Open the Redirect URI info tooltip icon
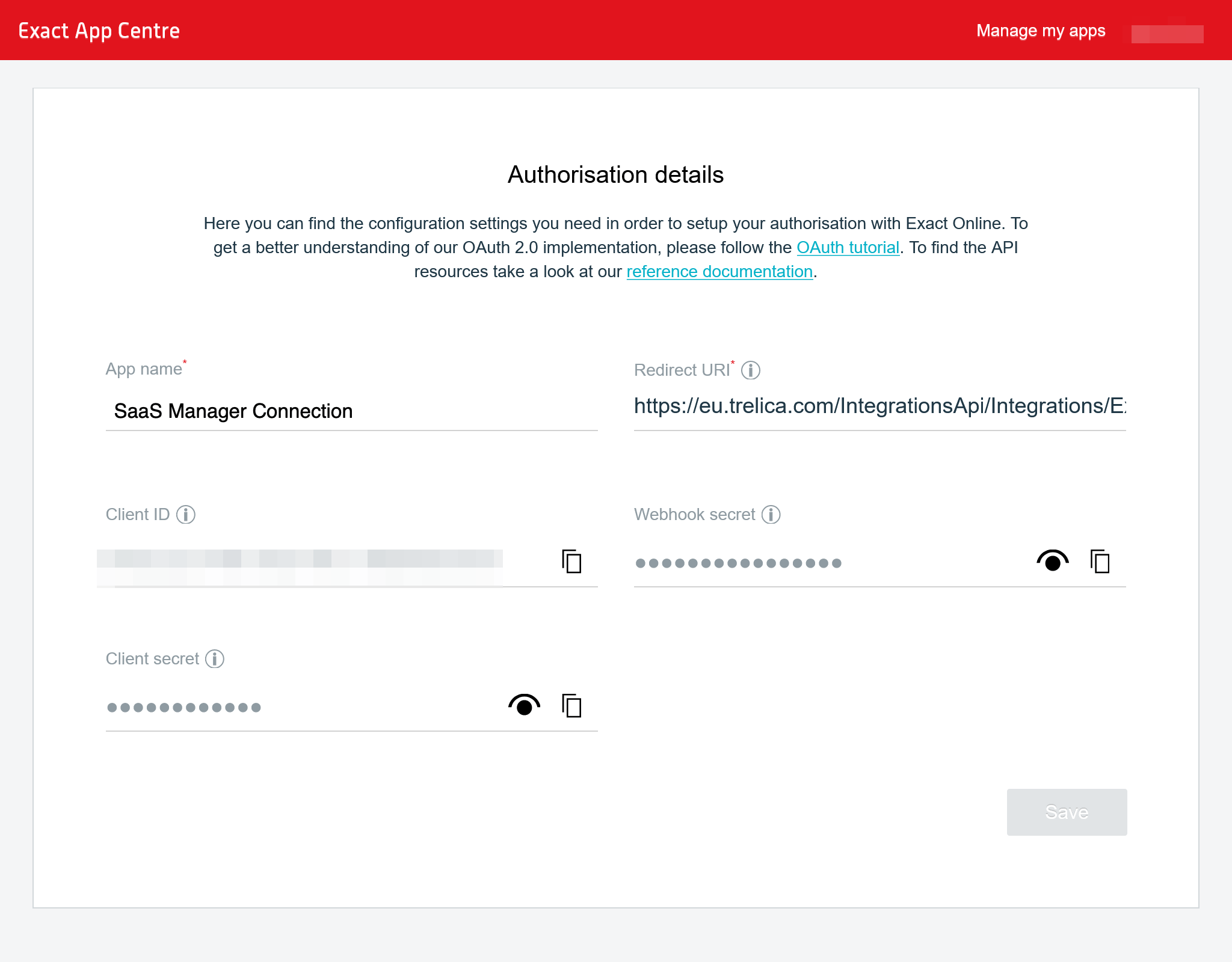The width and height of the screenshot is (1232, 962). tap(751, 370)
